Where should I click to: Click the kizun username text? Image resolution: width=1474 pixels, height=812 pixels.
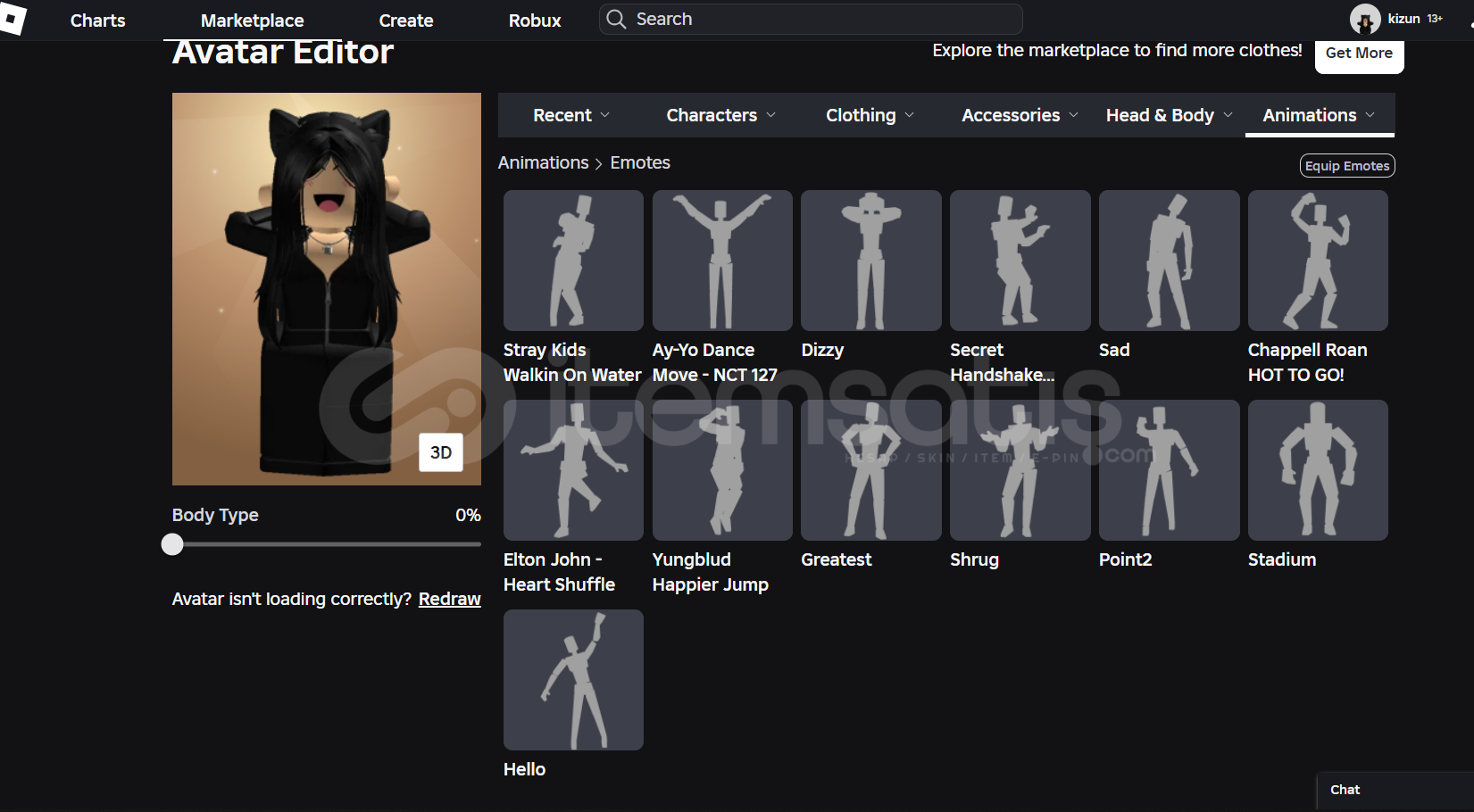[x=1403, y=19]
